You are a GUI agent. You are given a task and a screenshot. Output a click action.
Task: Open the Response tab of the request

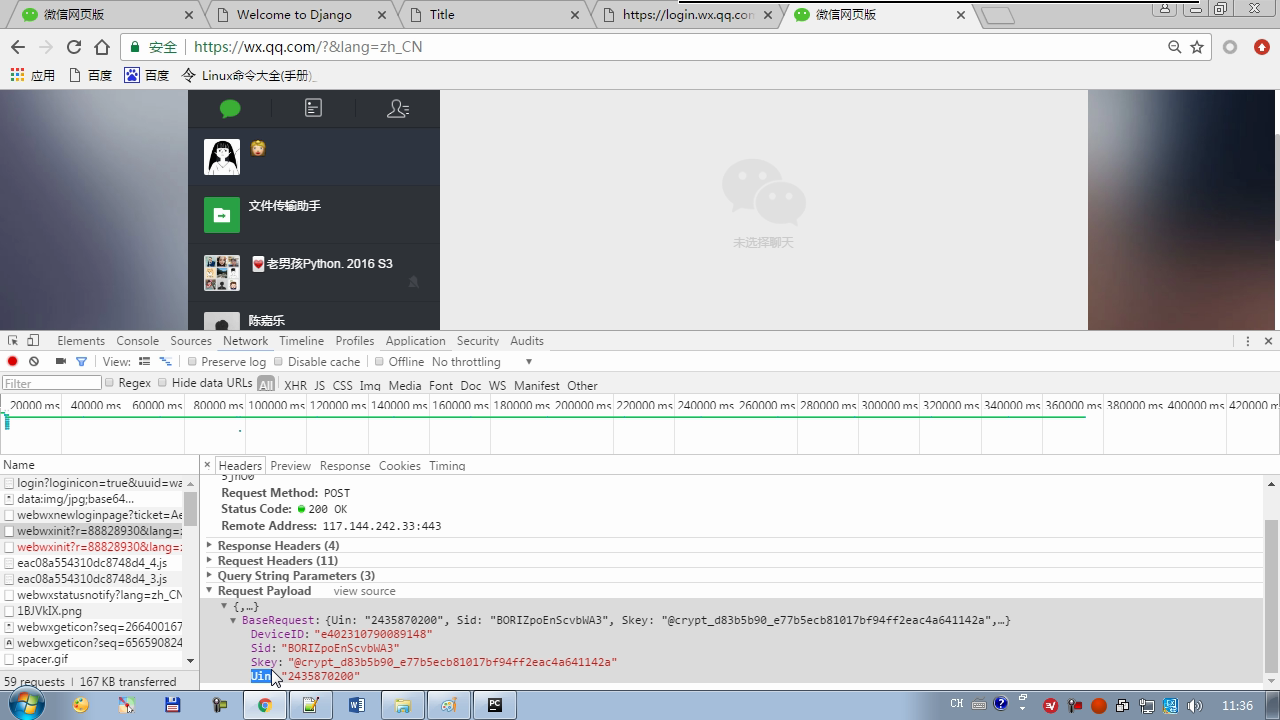coord(345,466)
